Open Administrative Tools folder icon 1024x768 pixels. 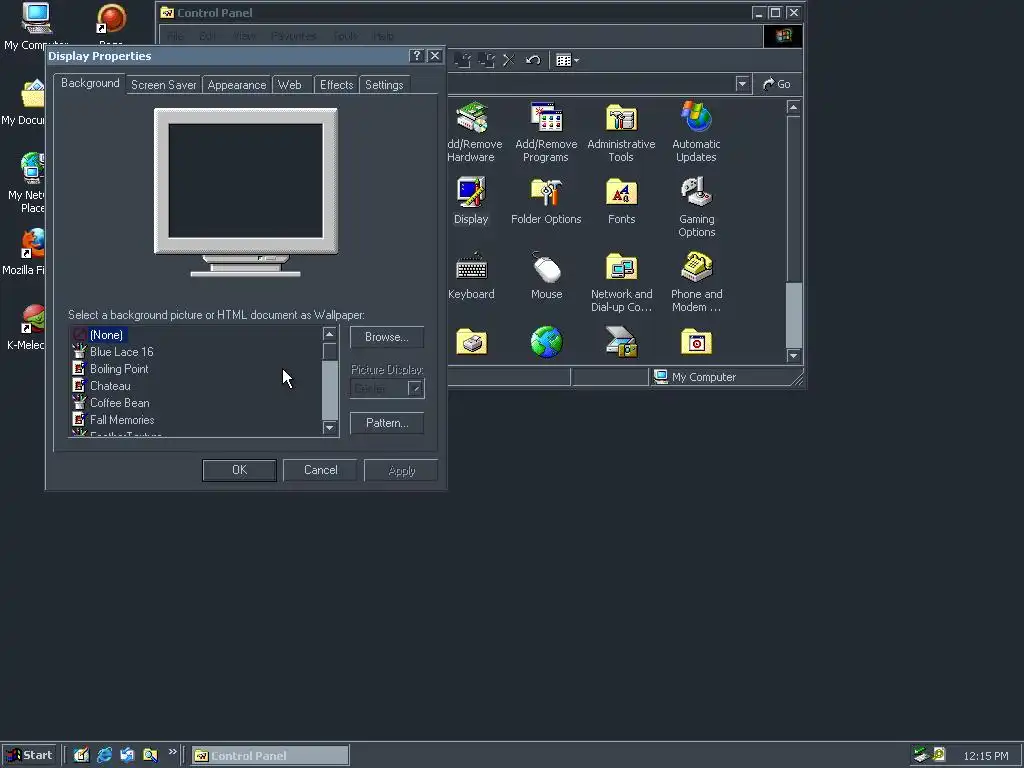point(621,131)
